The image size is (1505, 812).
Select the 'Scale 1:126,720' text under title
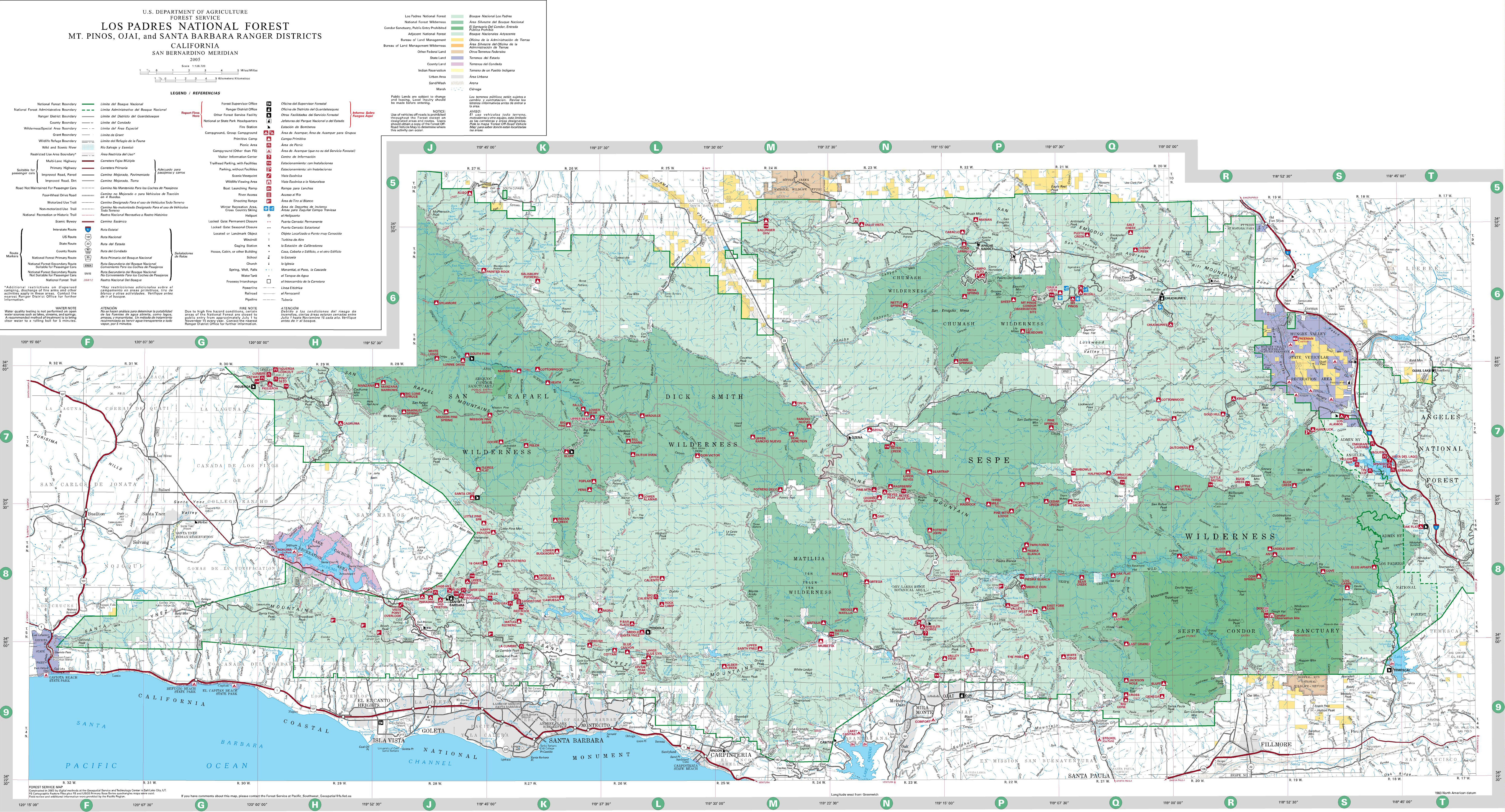[193, 66]
